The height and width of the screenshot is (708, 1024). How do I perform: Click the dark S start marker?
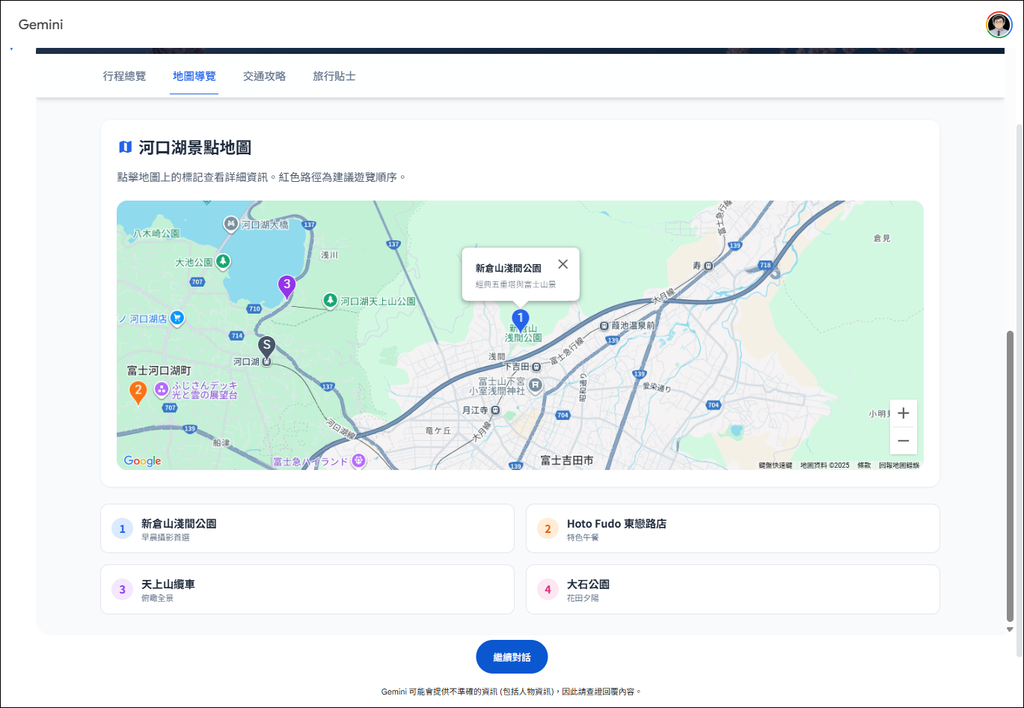(x=266, y=347)
